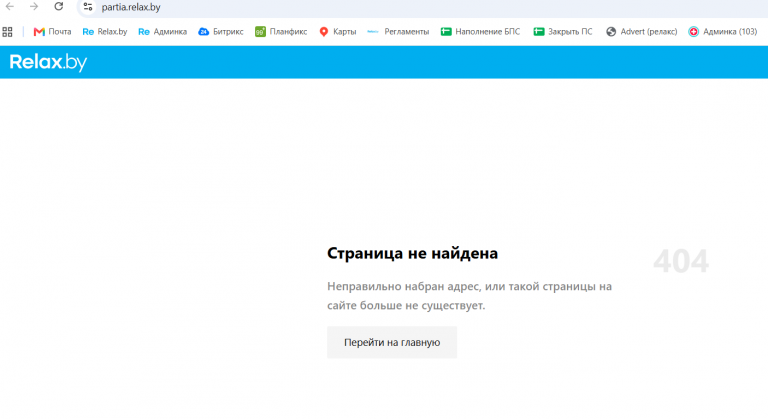Click the browser back arrow
This screenshot has width=768, height=419.
pyautogui.click(x=10, y=7)
